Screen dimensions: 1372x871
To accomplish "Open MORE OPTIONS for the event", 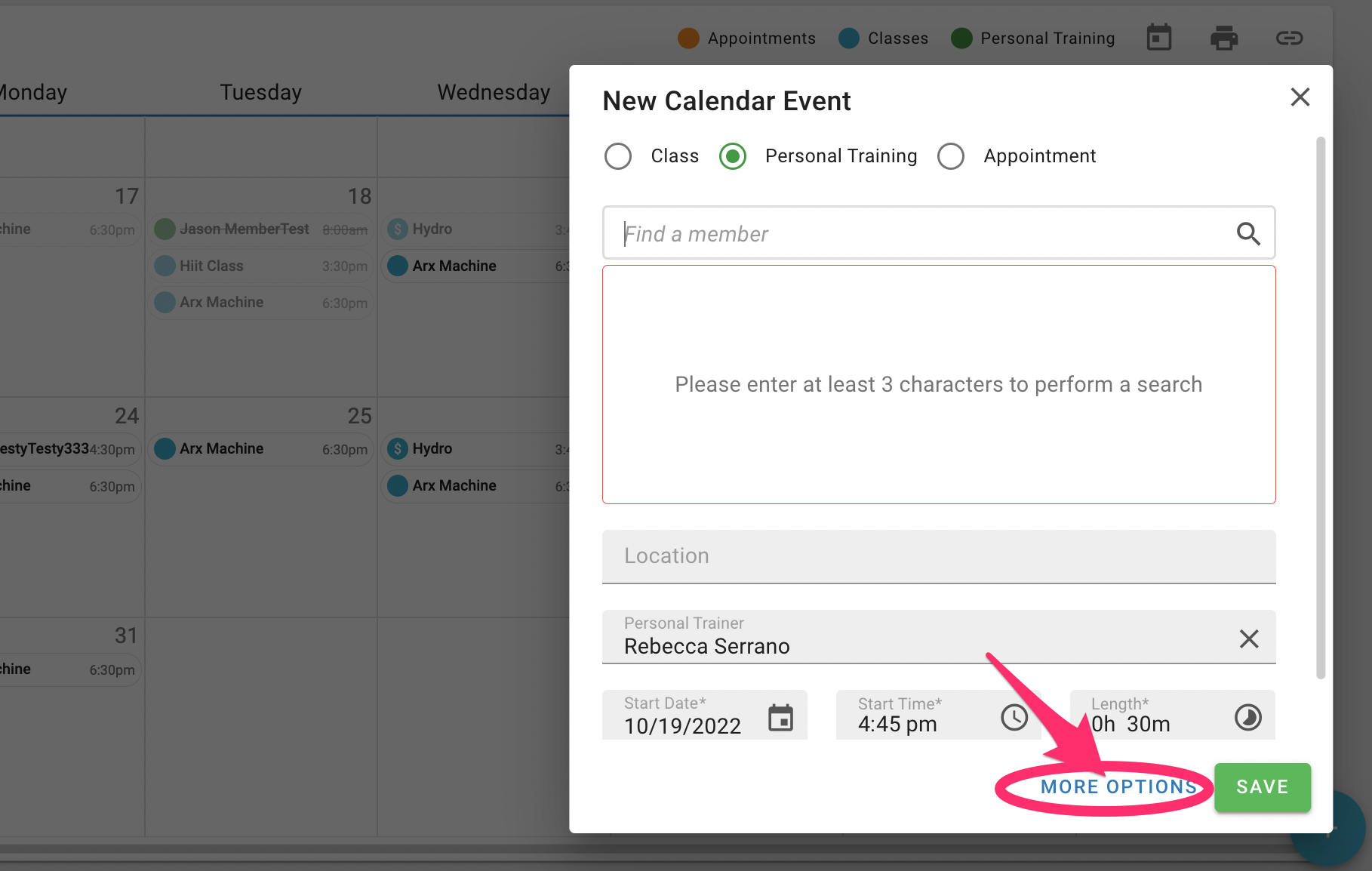I will (x=1117, y=786).
